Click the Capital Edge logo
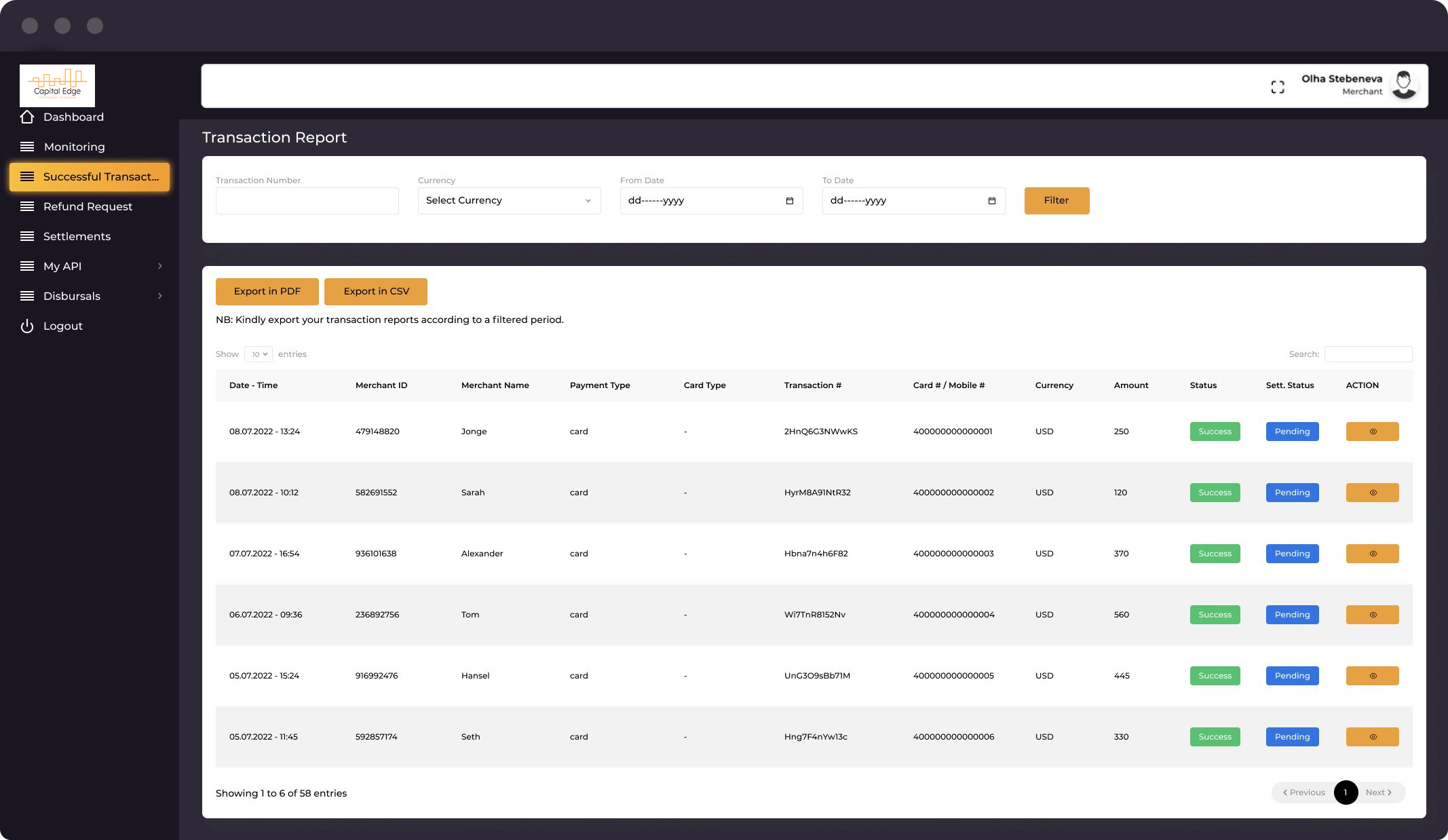The image size is (1448, 840). click(x=57, y=85)
